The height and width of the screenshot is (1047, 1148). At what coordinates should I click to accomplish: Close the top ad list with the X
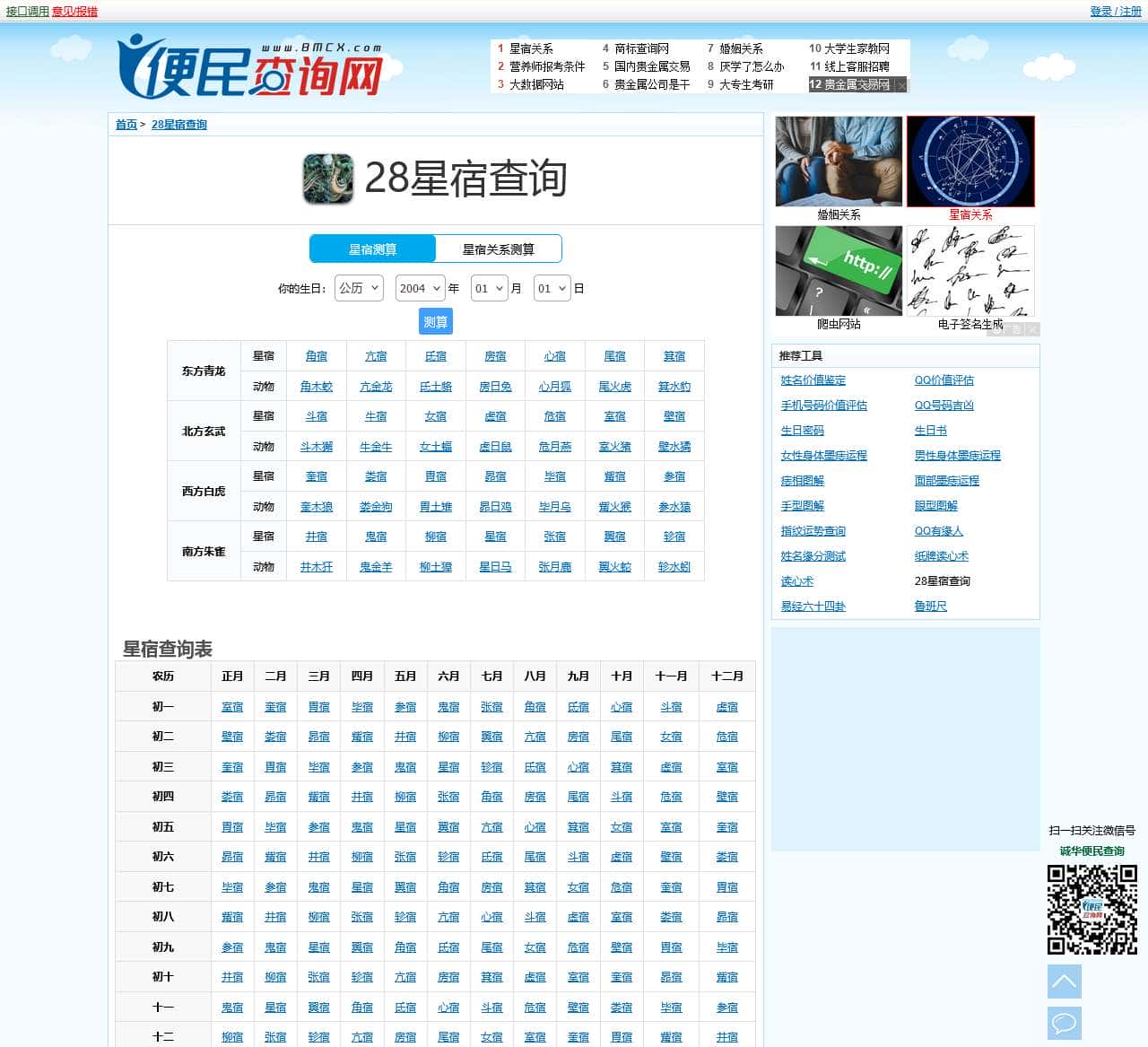(x=901, y=85)
